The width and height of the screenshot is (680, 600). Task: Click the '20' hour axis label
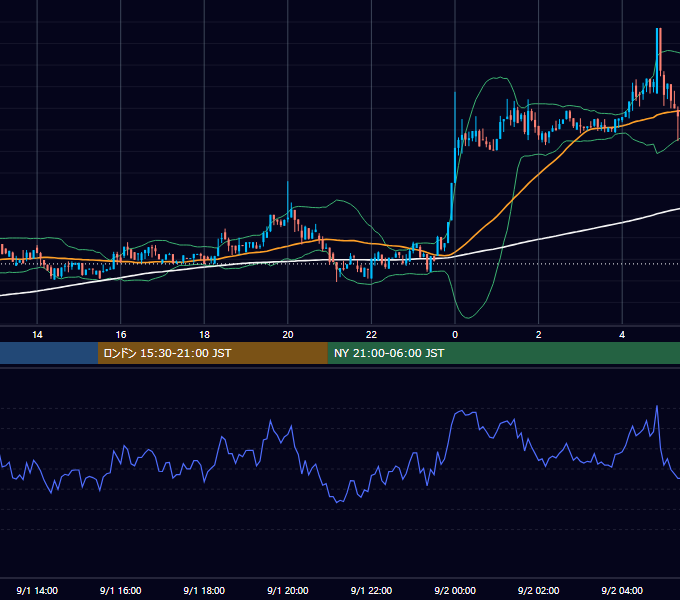point(288,335)
